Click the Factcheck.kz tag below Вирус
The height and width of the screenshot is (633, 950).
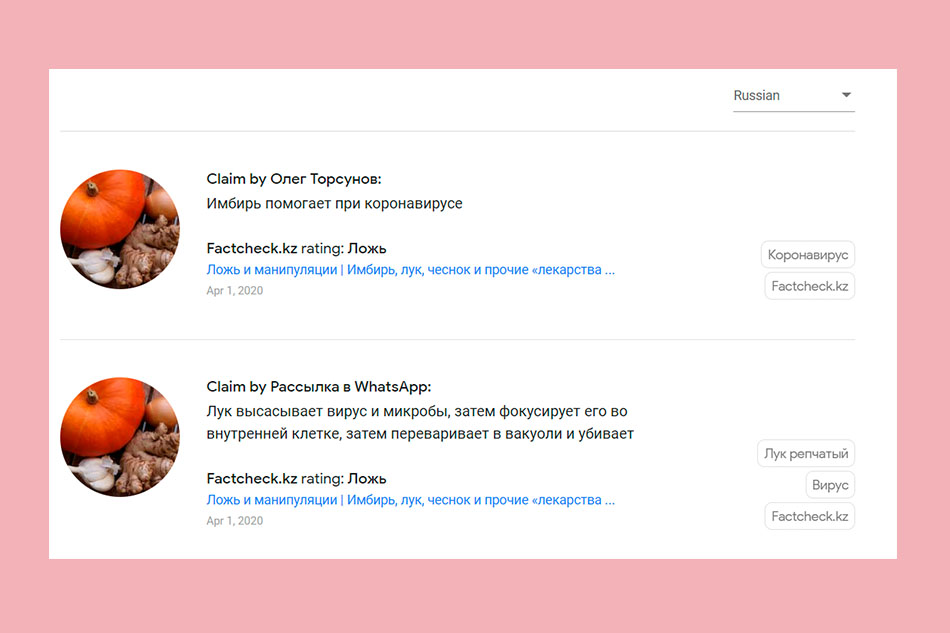pos(809,516)
